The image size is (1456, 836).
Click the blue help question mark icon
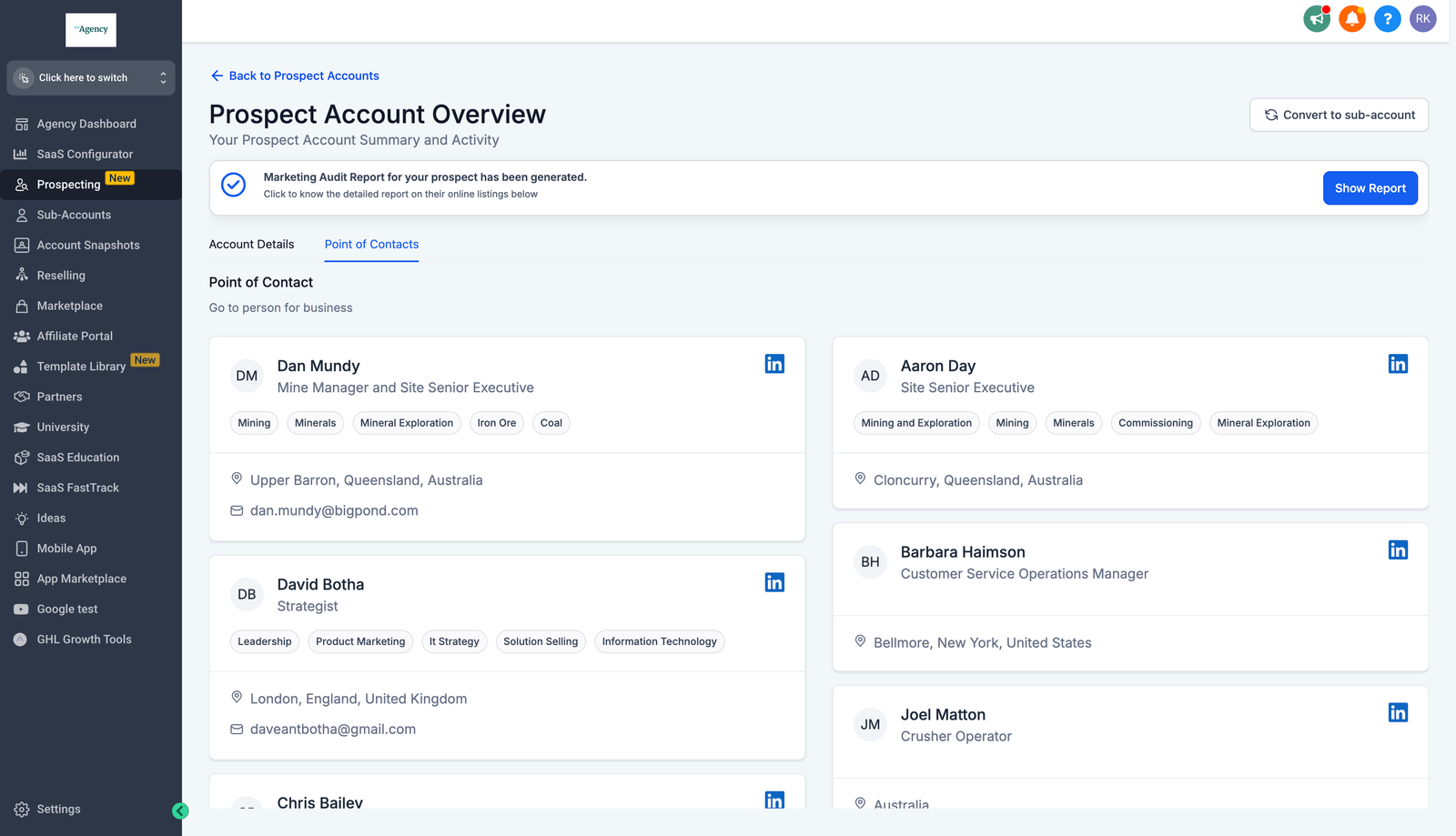pyautogui.click(x=1387, y=18)
